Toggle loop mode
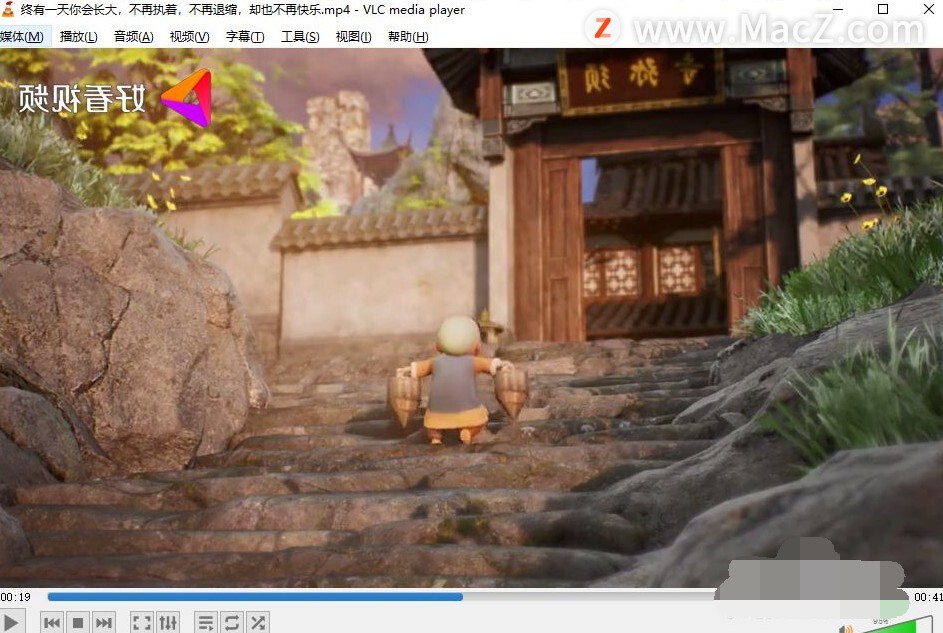 (232, 622)
